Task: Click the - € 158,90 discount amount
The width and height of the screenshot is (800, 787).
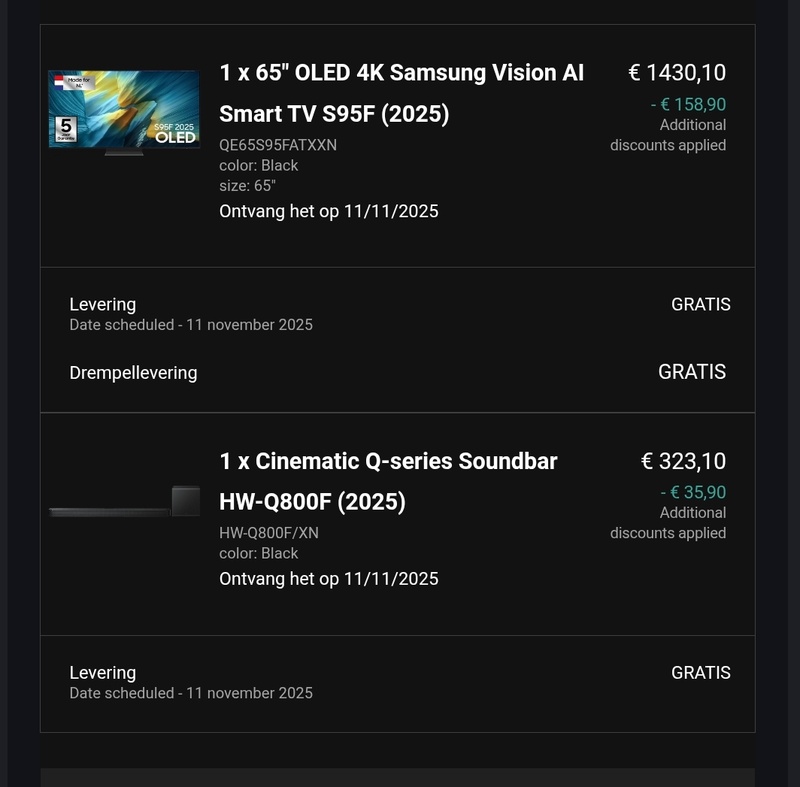Action: pos(688,104)
